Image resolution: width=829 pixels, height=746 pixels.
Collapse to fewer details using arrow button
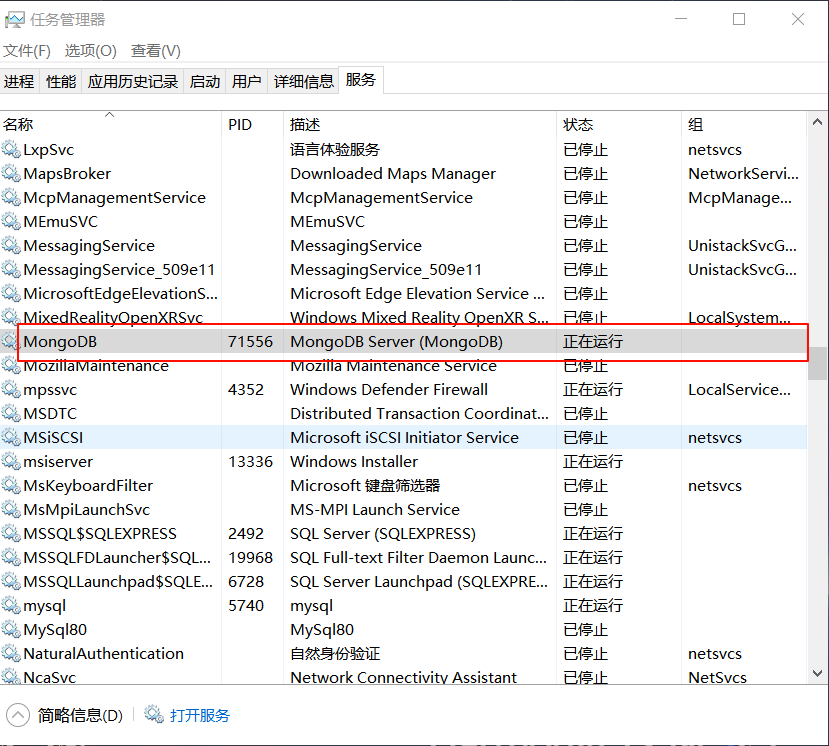[18, 715]
